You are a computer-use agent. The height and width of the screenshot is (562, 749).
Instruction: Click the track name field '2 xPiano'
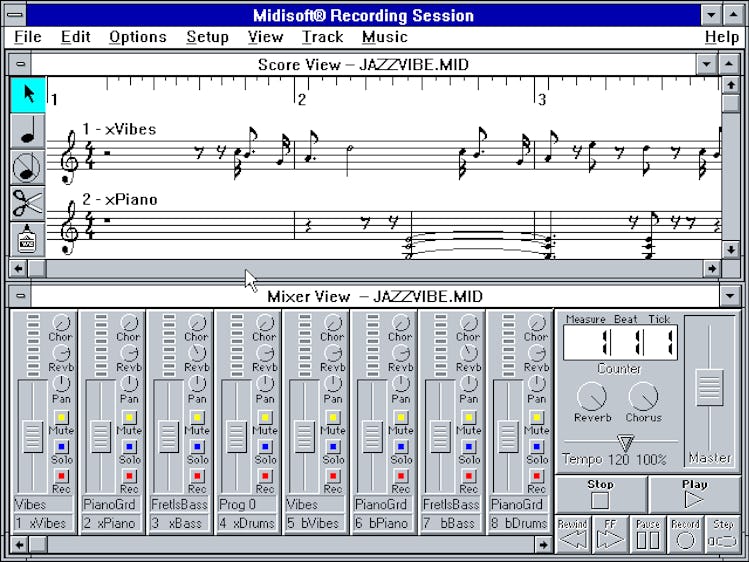tap(111, 523)
